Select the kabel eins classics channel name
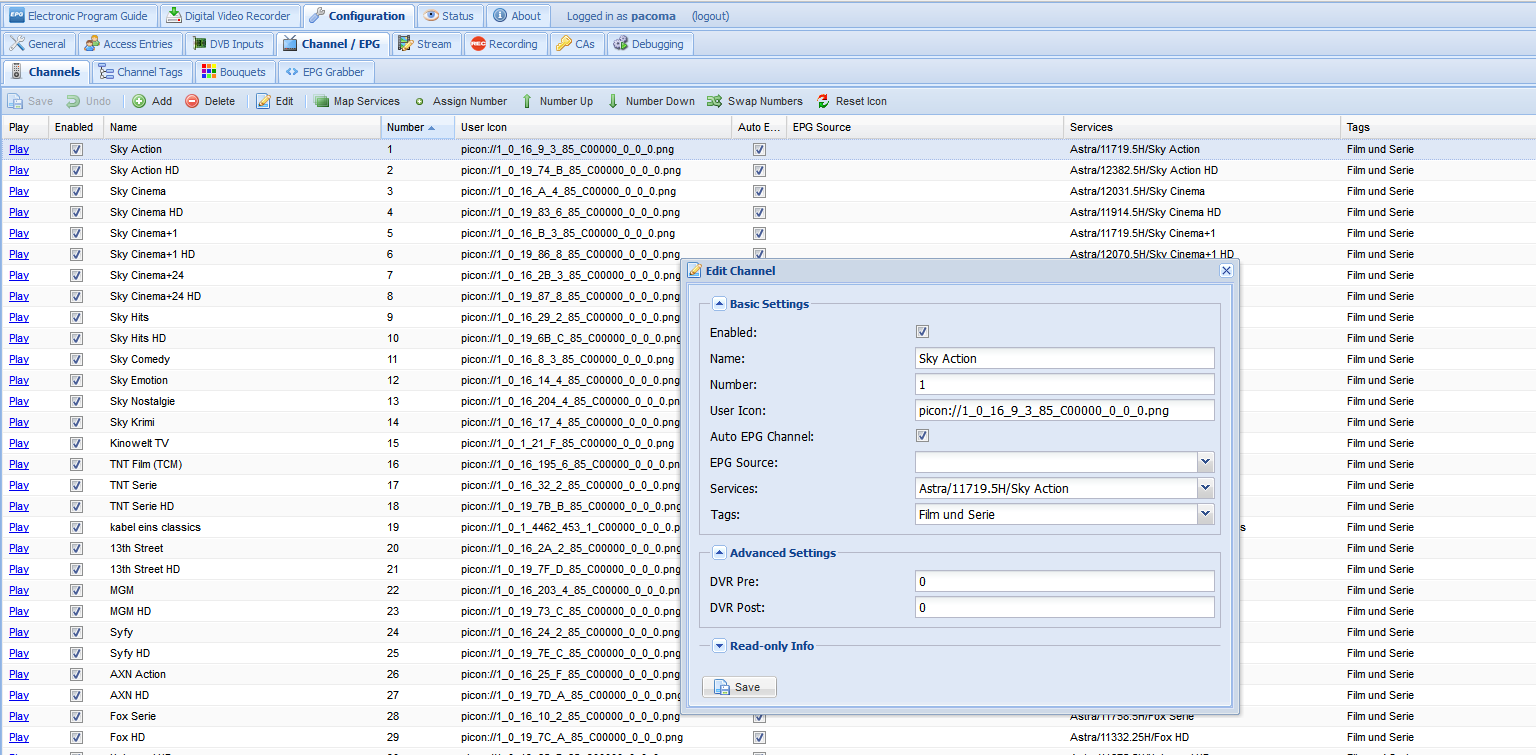Viewport: 1536px width, 755px height. pos(155,527)
